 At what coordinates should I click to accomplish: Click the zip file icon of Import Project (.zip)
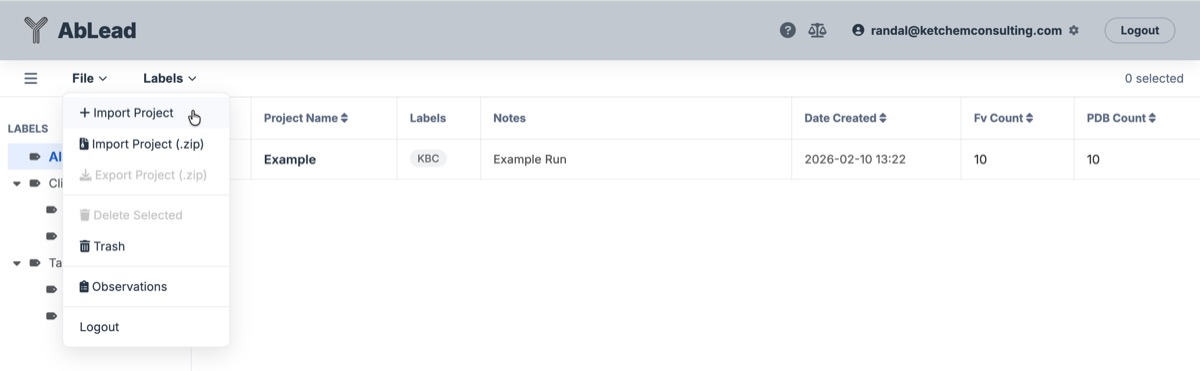click(x=84, y=143)
